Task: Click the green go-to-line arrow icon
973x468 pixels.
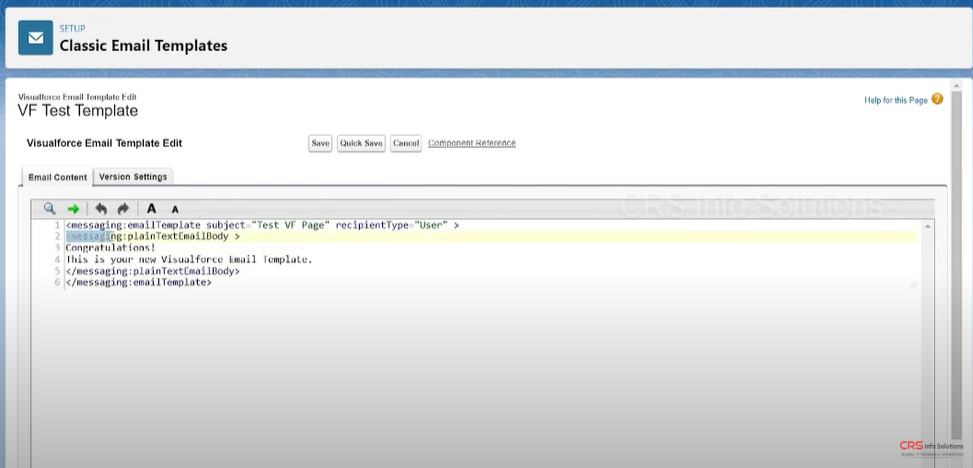Action: point(73,208)
